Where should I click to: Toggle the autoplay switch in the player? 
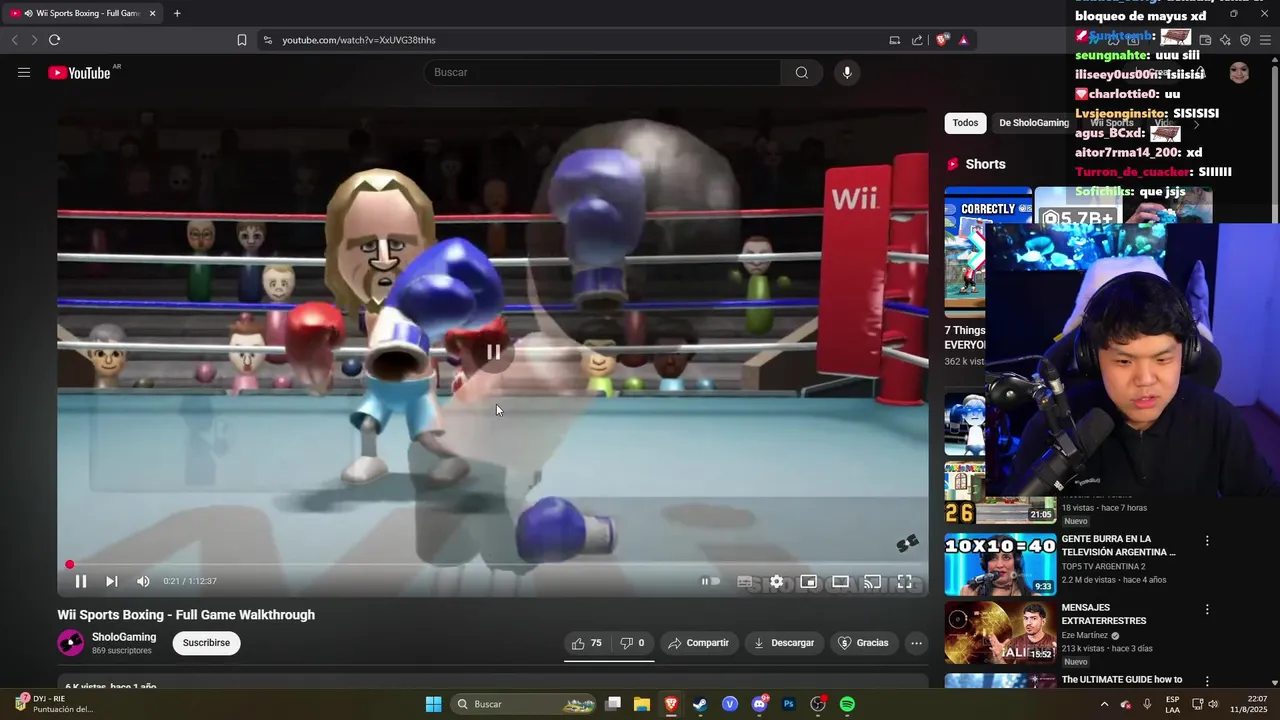coord(710,581)
